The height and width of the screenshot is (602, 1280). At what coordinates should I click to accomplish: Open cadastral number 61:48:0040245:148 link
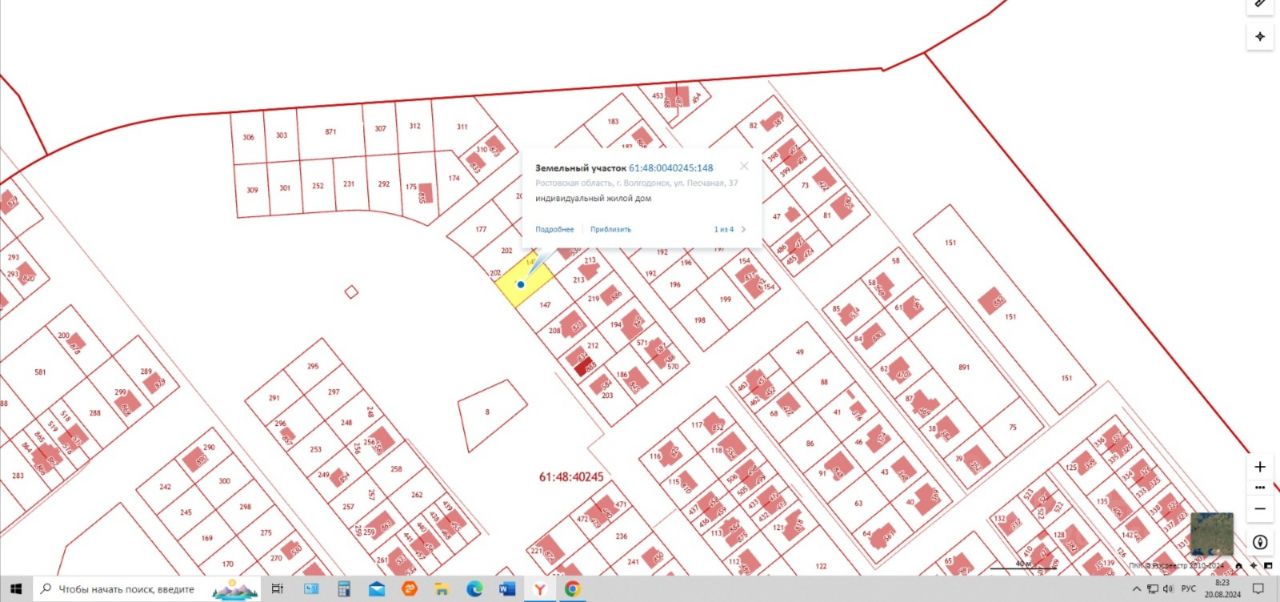(x=671, y=168)
